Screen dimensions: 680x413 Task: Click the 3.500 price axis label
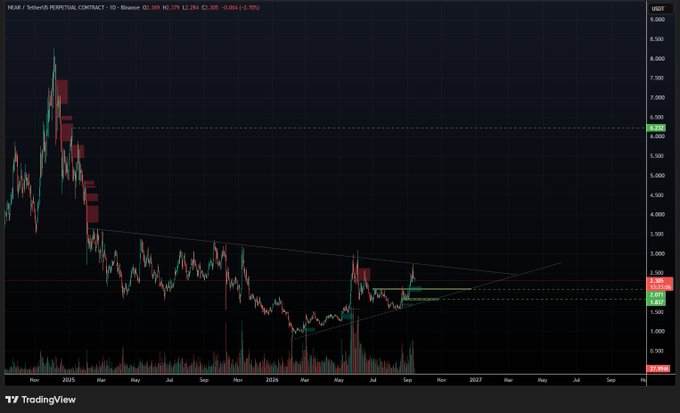tap(657, 234)
